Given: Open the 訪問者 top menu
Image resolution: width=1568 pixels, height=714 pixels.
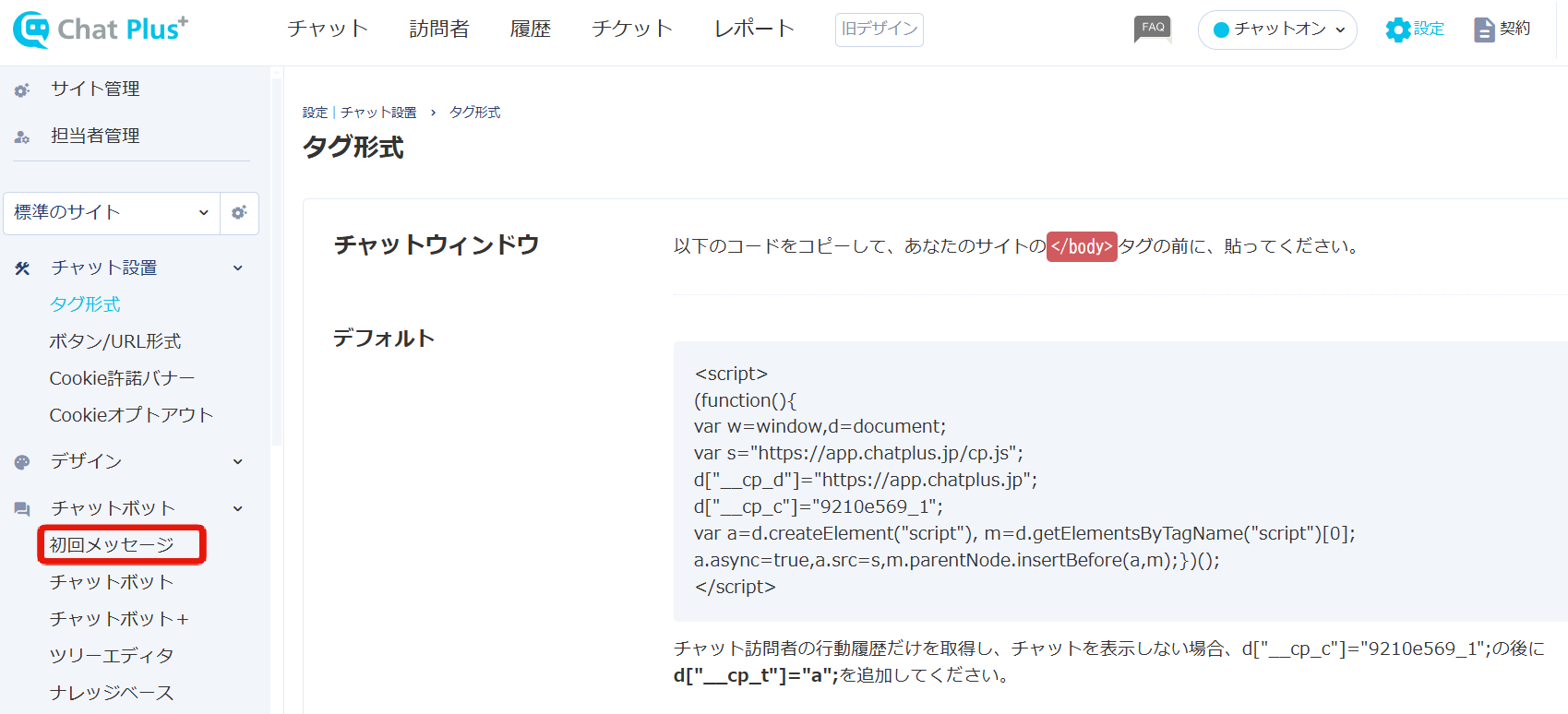Looking at the screenshot, I should click(439, 29).
